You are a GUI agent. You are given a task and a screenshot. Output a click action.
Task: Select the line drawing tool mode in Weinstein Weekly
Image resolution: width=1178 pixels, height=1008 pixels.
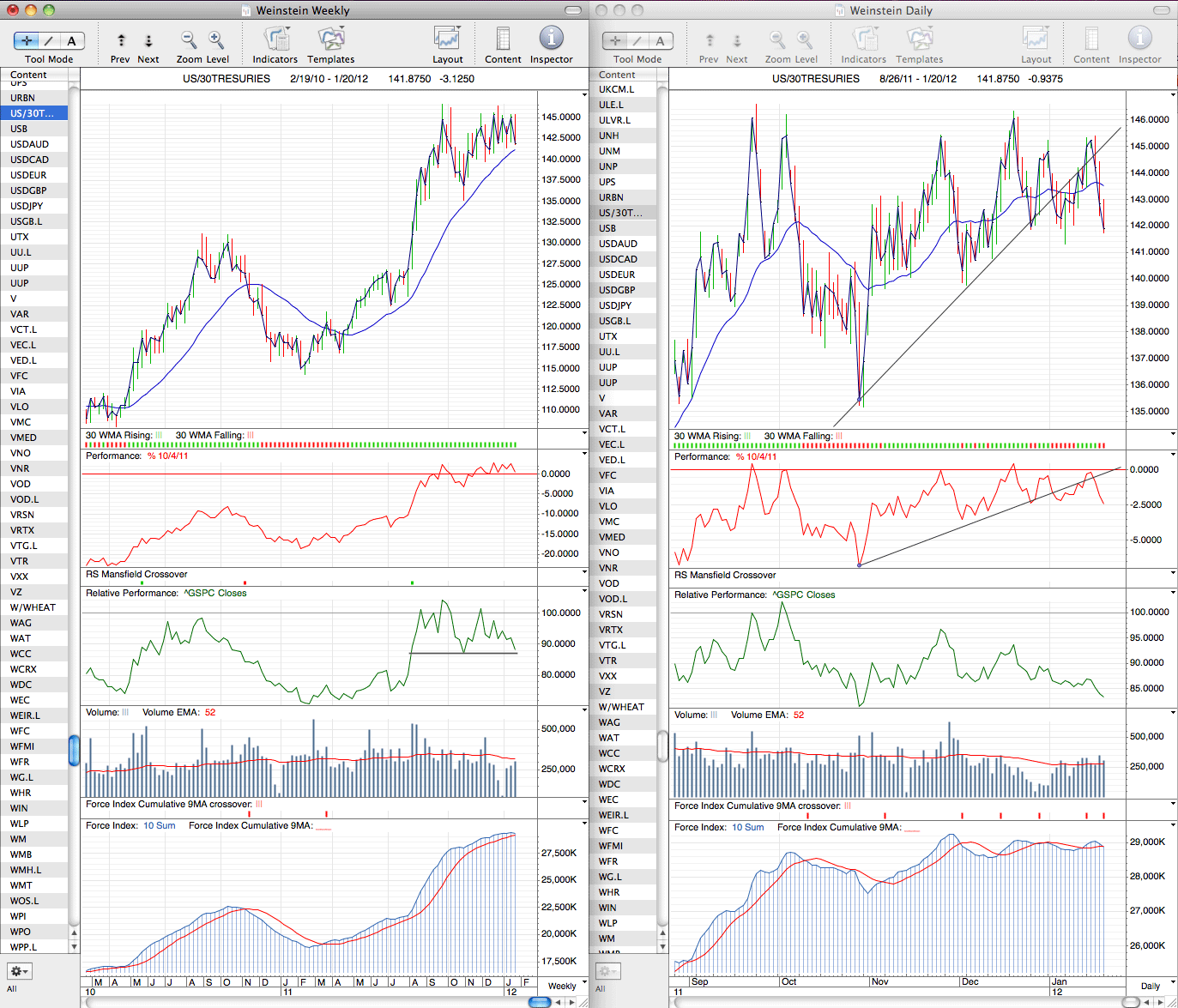point(49,40)
